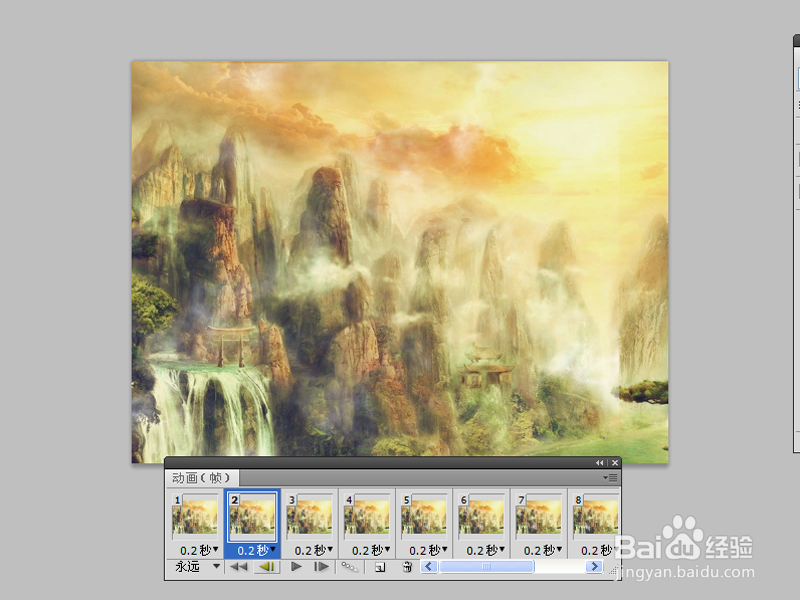Collapse the animation panel to icons

(599, 463)
